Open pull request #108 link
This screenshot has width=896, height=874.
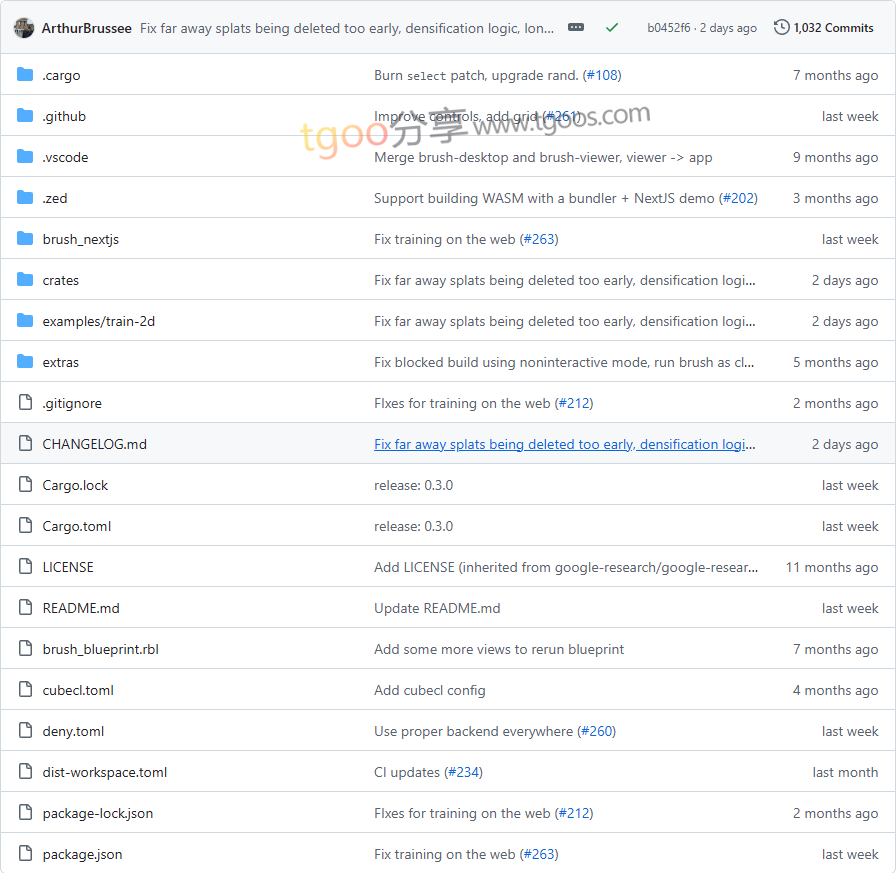601,75
